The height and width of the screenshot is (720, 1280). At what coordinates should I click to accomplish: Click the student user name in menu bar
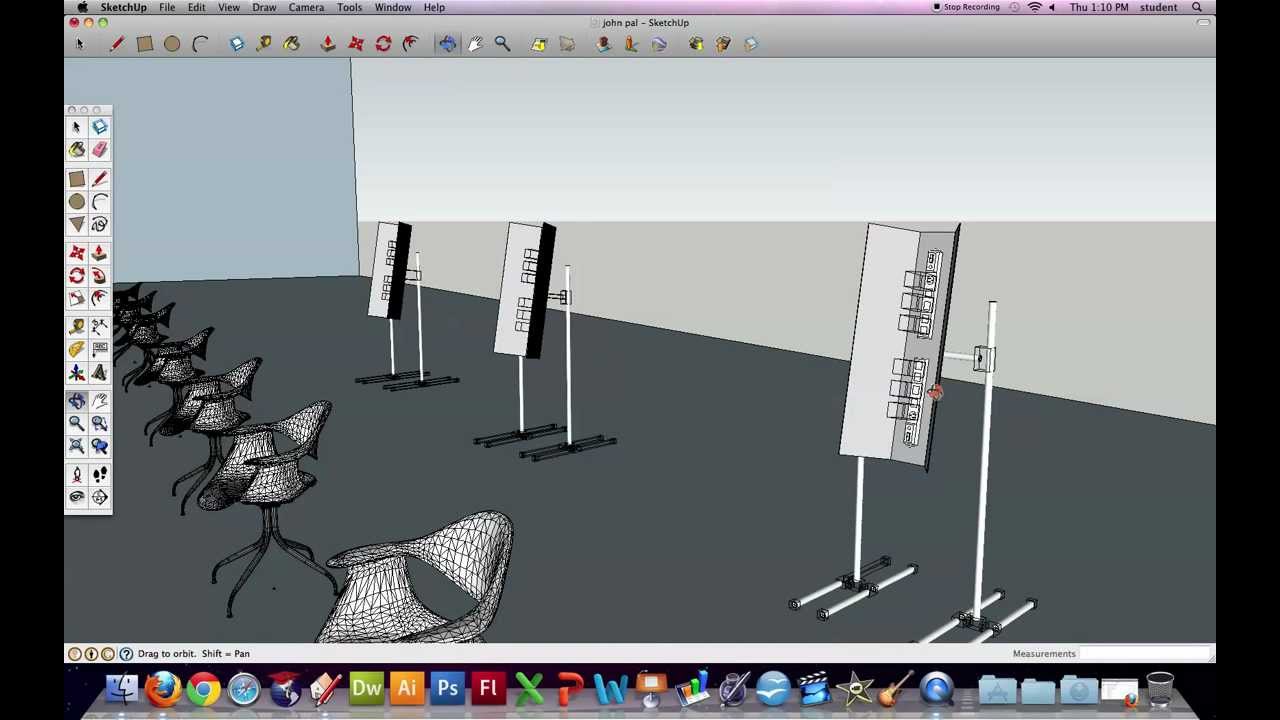tap(1158, 7)
